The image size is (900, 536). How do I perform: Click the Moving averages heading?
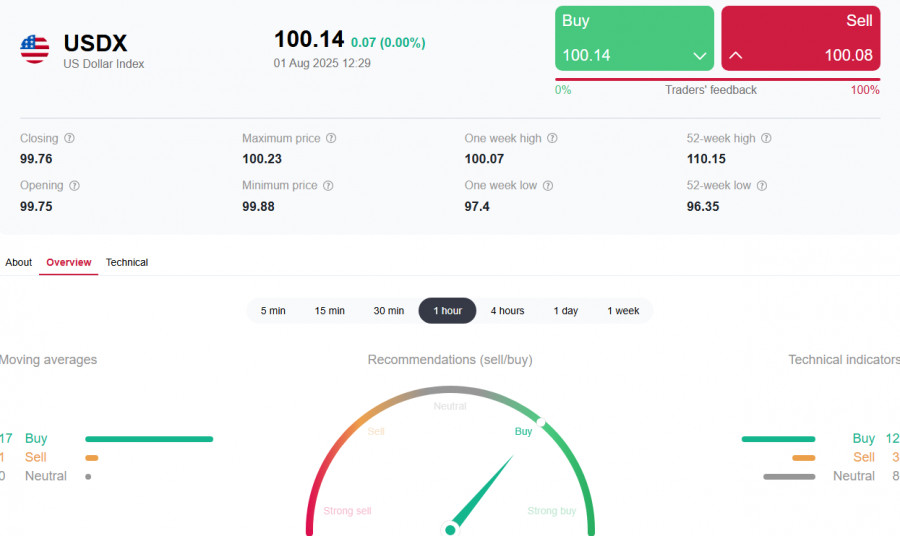[x=48, y=360]
